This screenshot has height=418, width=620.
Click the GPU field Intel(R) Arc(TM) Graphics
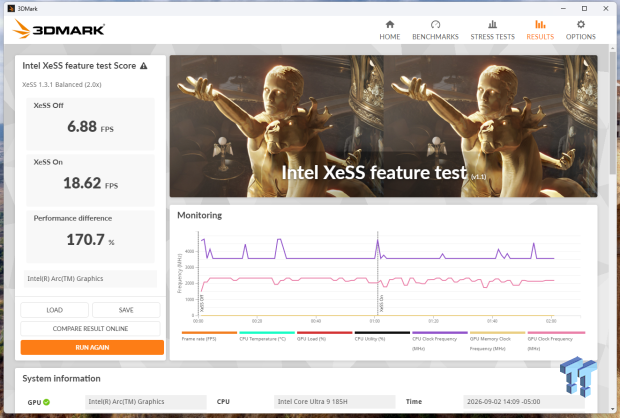pos(146,402)
